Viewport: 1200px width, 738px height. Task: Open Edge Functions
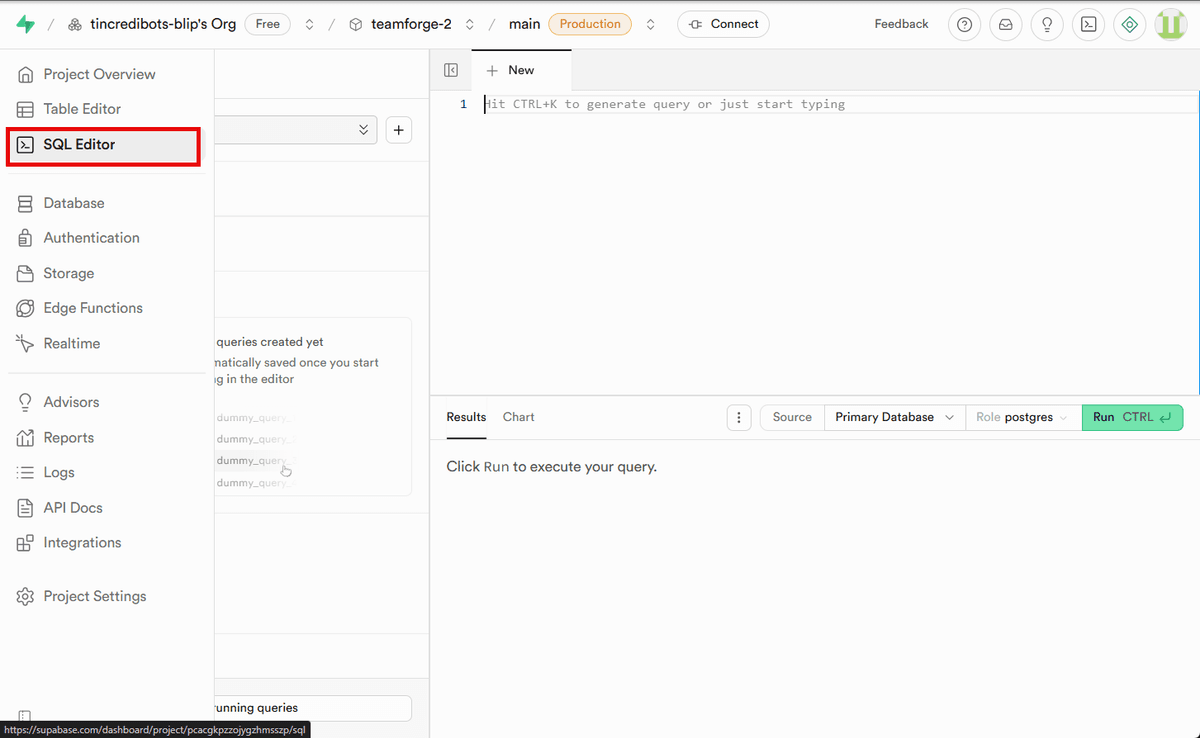click(95, 307)
